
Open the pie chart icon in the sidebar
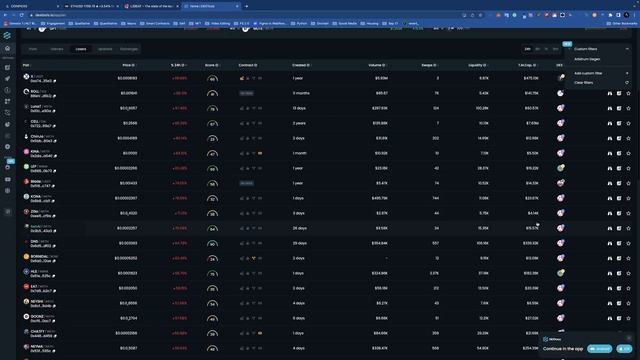tap(7, 124)
